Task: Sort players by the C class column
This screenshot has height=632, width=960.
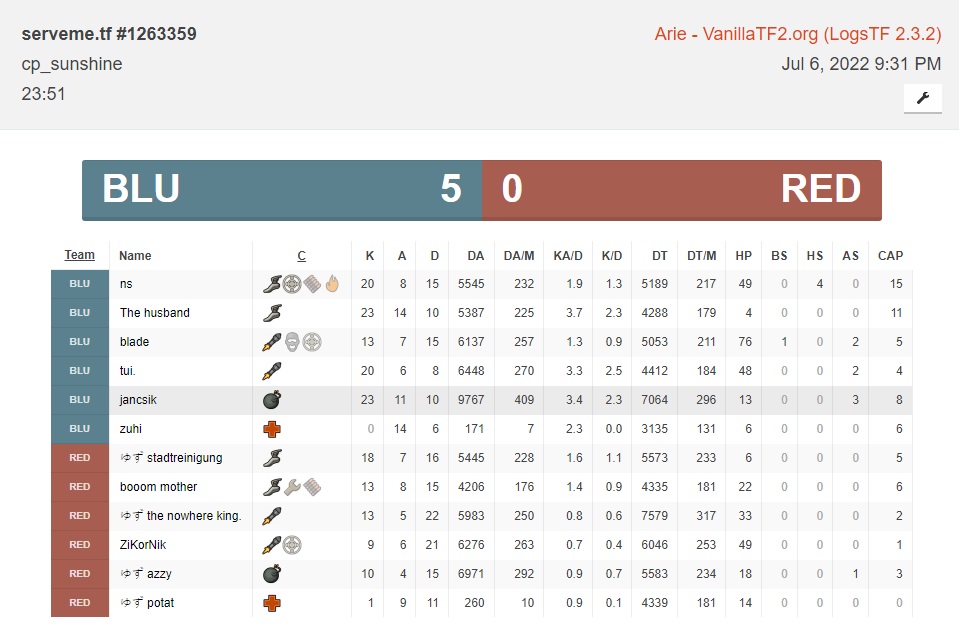Action: (x=301, y=256)
